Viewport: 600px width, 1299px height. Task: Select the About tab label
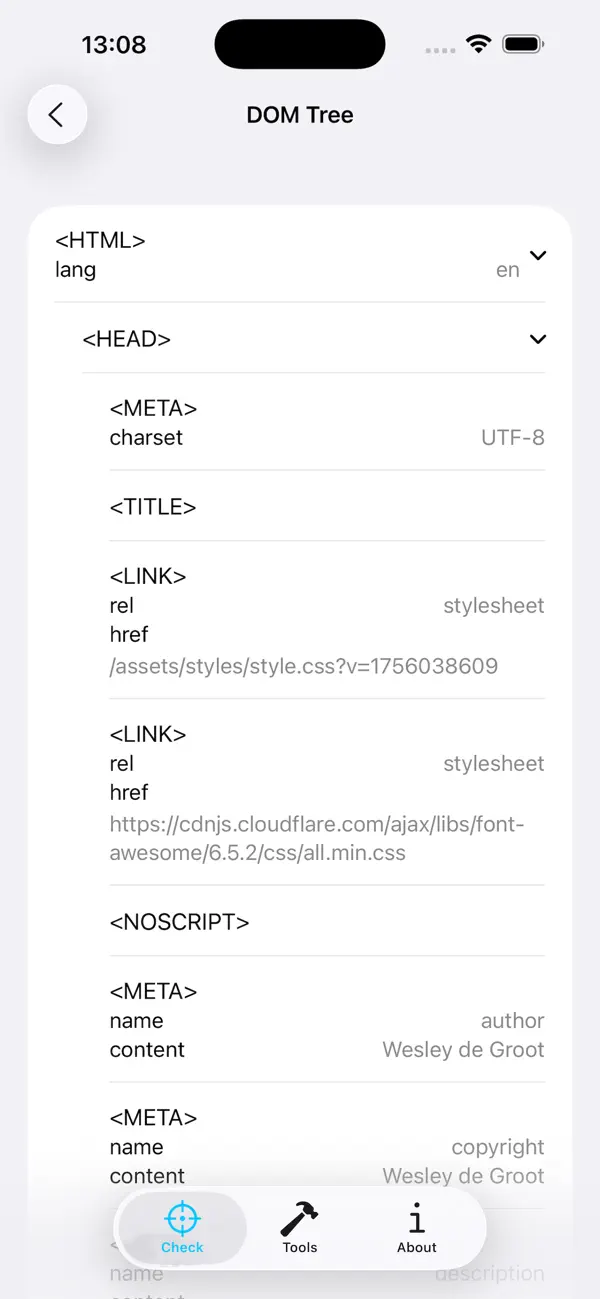[416, 1247]
